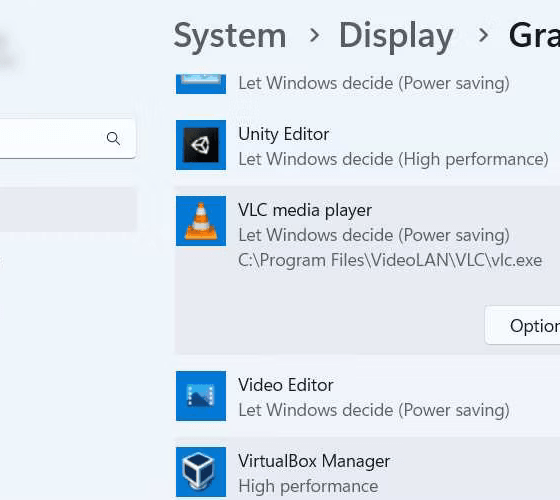Click the chevron between System and Display
Image resolution: width=560 pixels, height=500 pixels.
[x=314, y=35]
